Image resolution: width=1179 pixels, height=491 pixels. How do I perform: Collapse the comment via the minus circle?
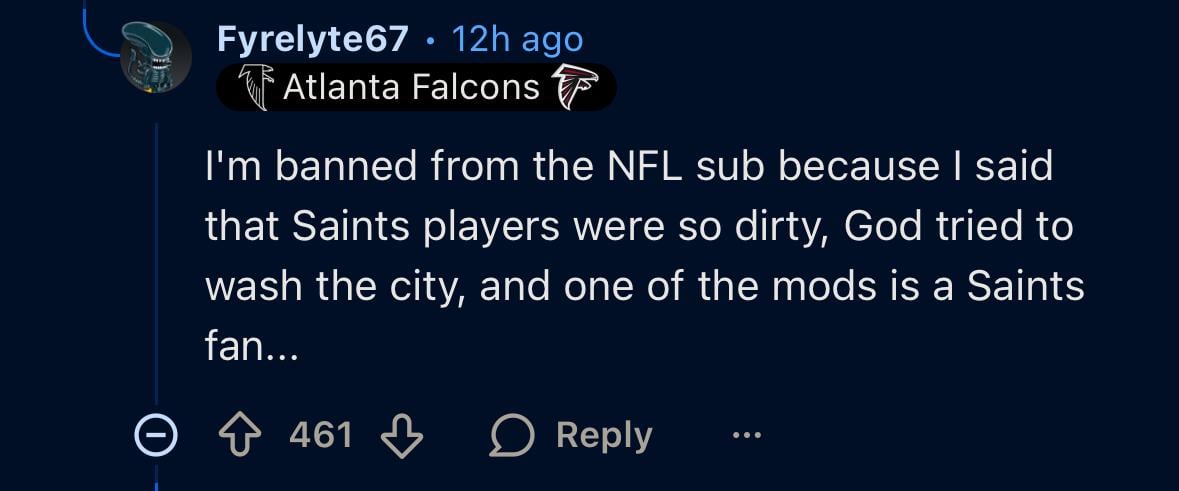[x=157, y=435]
